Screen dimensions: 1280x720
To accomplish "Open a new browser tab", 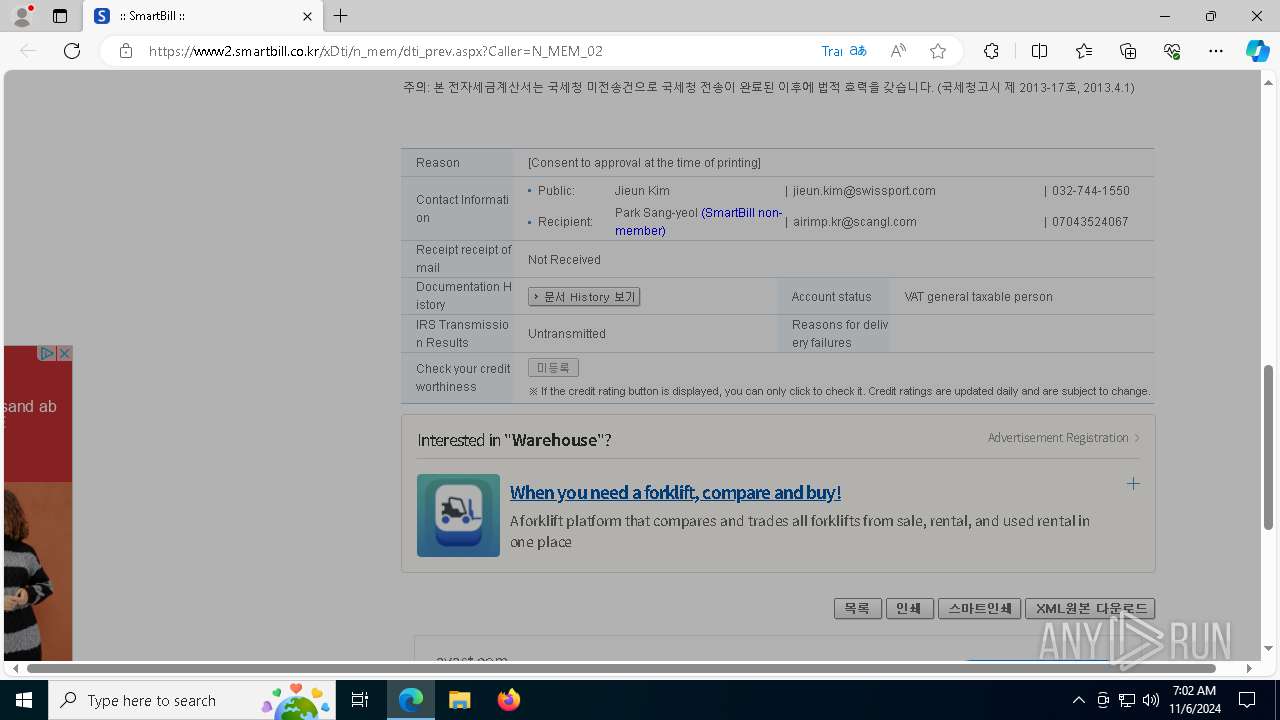I will coord(341,16).
